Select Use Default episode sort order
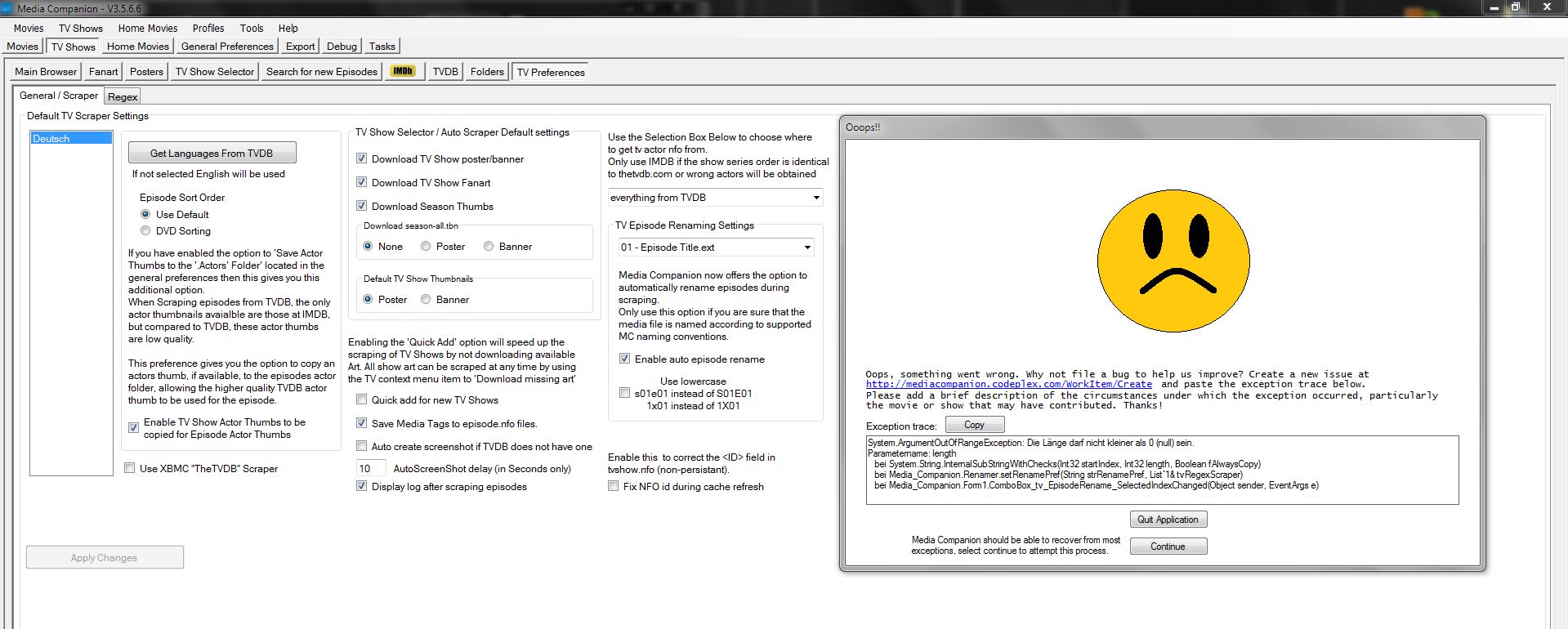 [145, 214]
